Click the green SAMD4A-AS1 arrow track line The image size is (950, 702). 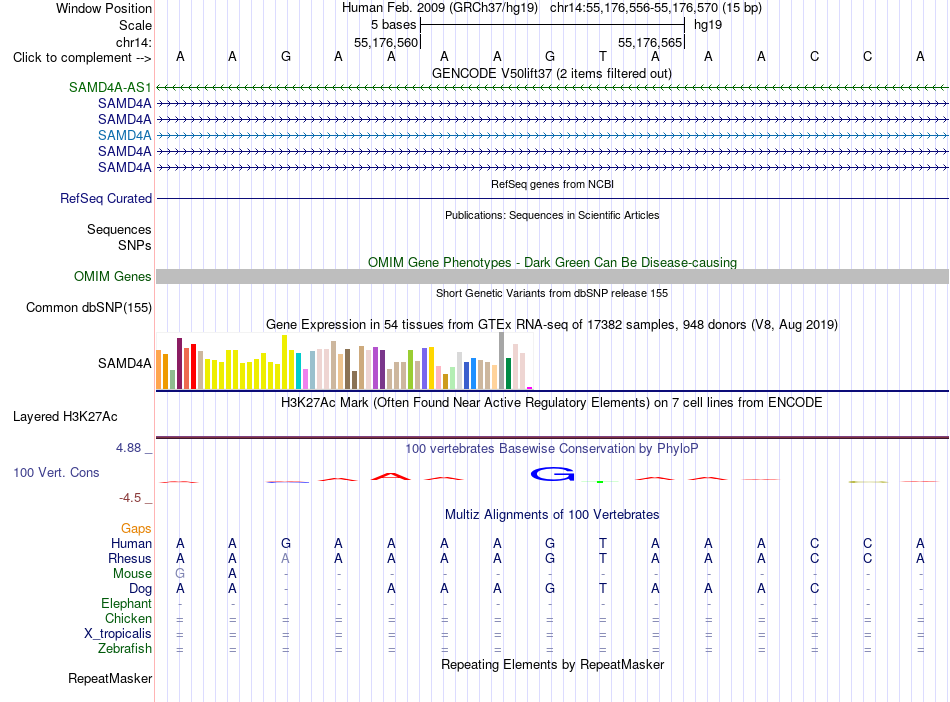coord(552,87)
